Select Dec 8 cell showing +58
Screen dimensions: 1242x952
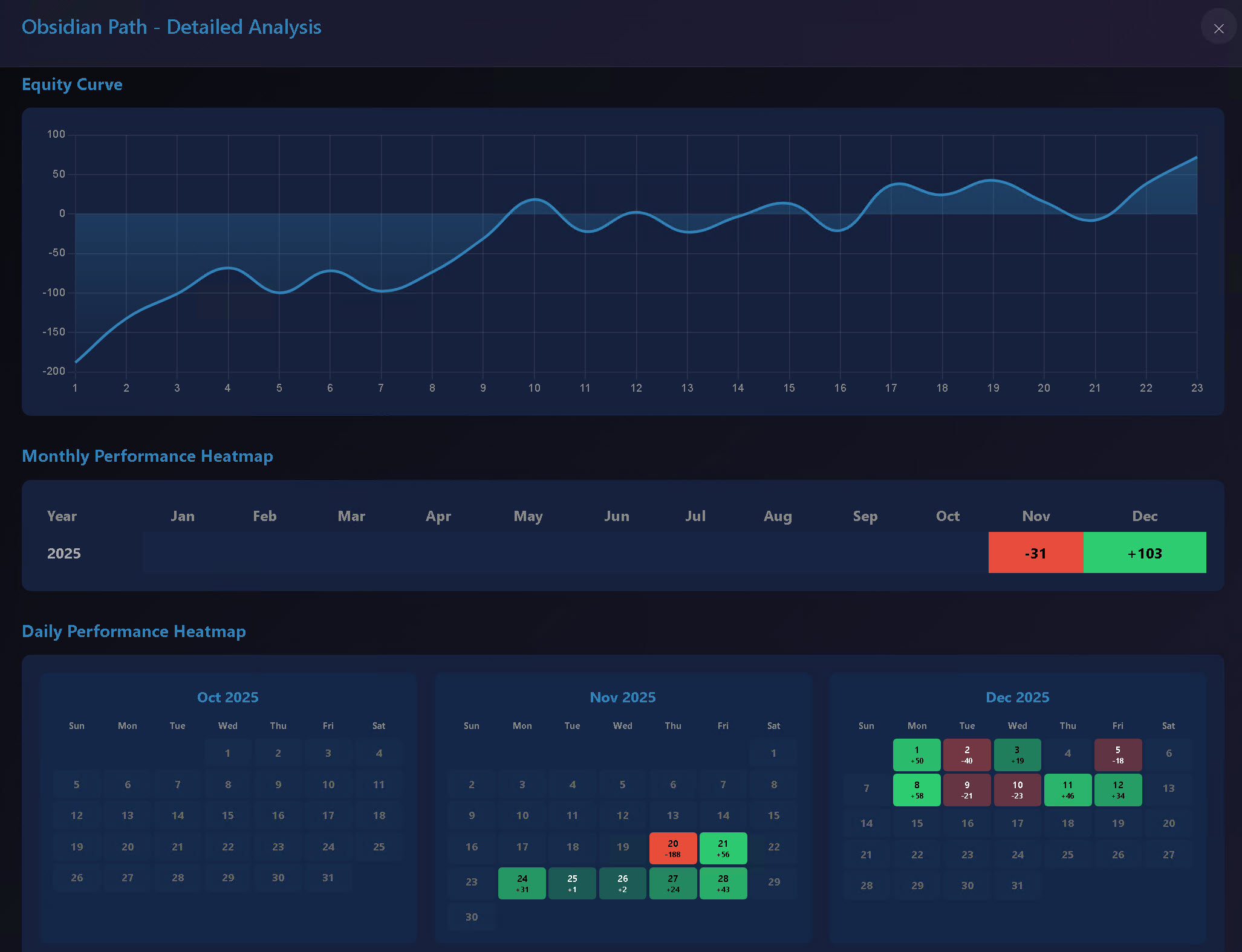point(917,789)
